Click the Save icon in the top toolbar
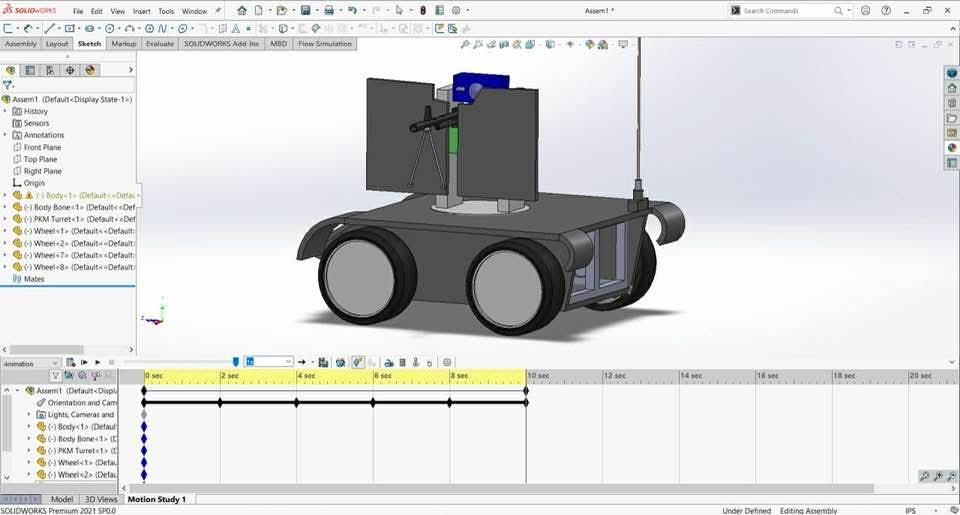 [306, 11]
